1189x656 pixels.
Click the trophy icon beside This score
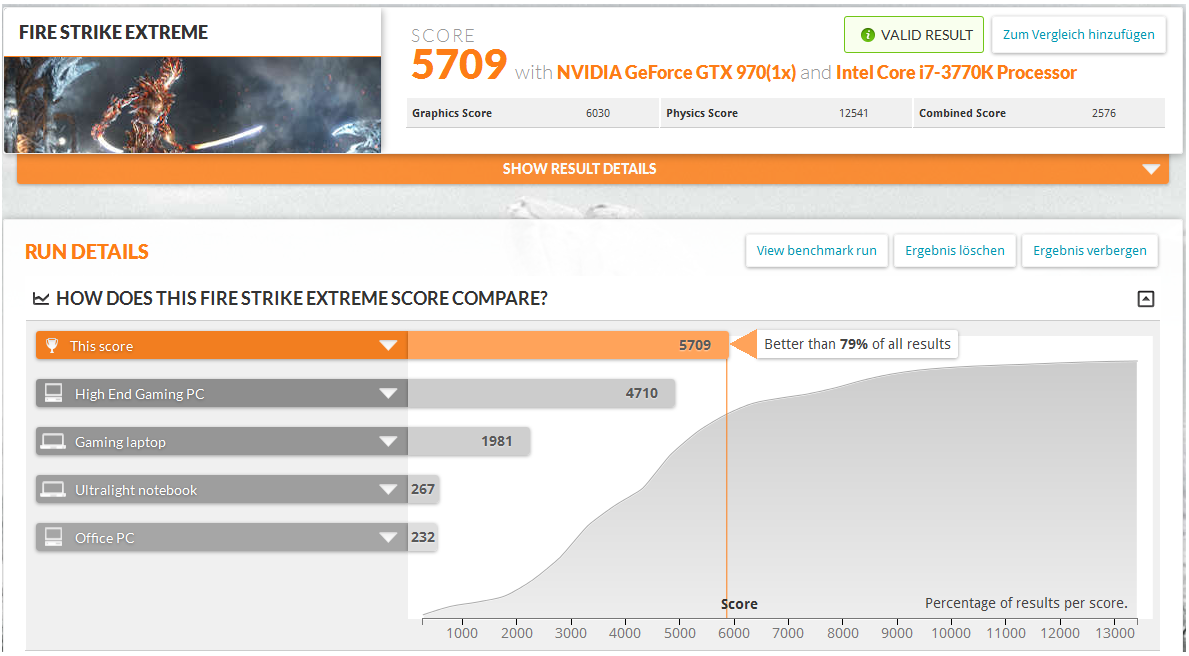coord(52,346)
